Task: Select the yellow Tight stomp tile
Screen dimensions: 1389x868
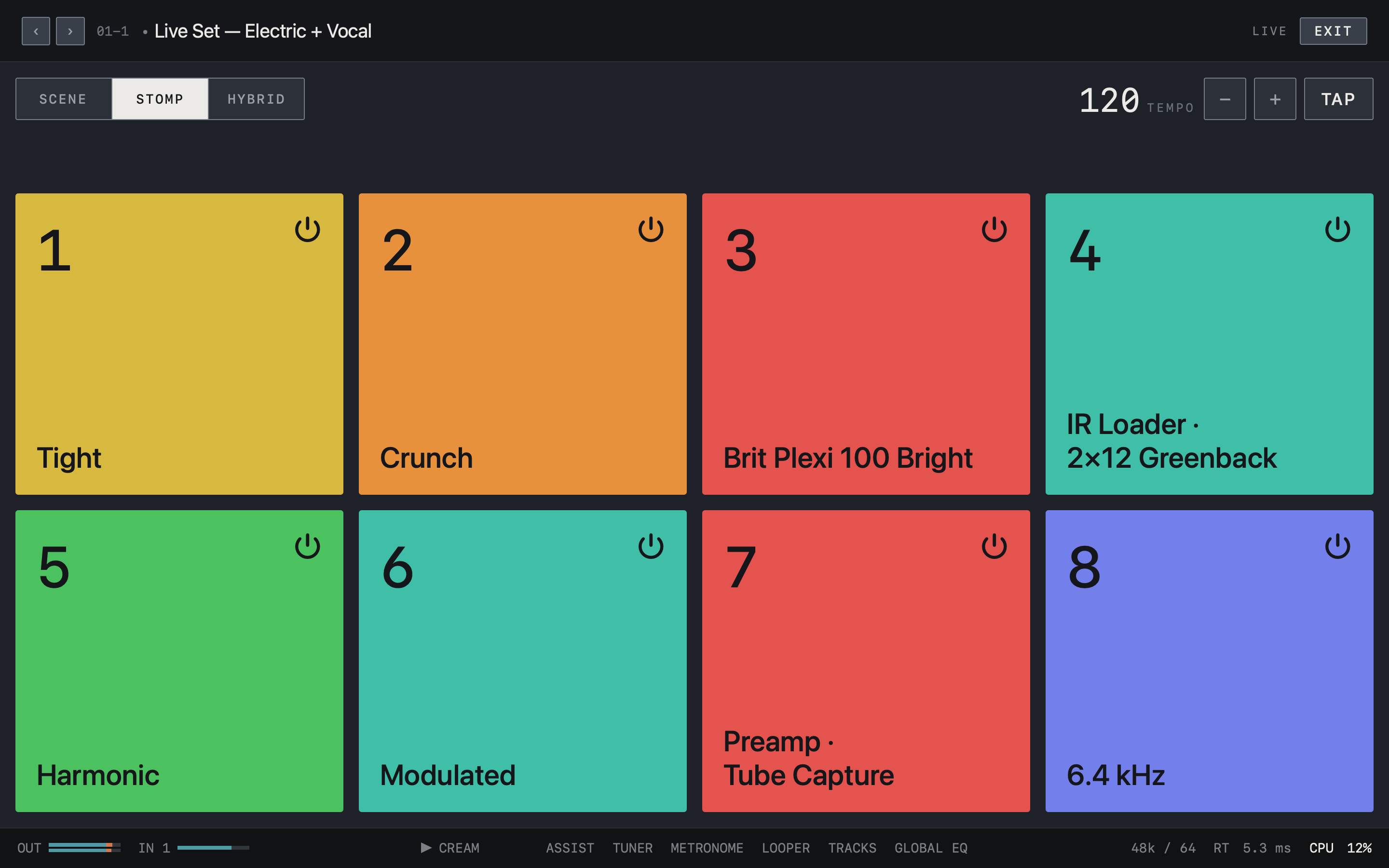Action: pos(179,344)
